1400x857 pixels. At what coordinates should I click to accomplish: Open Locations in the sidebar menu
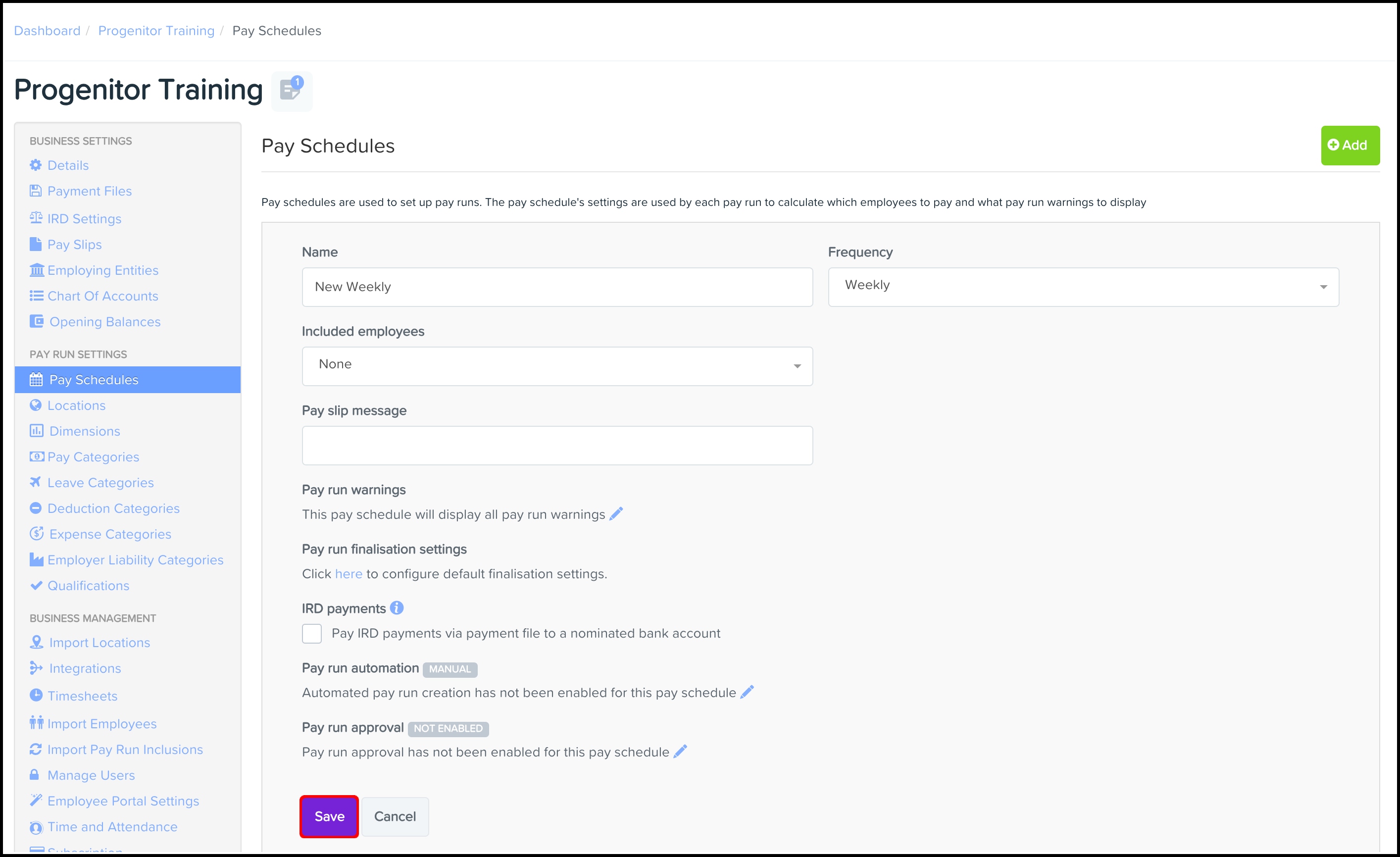tap(76, 405)
